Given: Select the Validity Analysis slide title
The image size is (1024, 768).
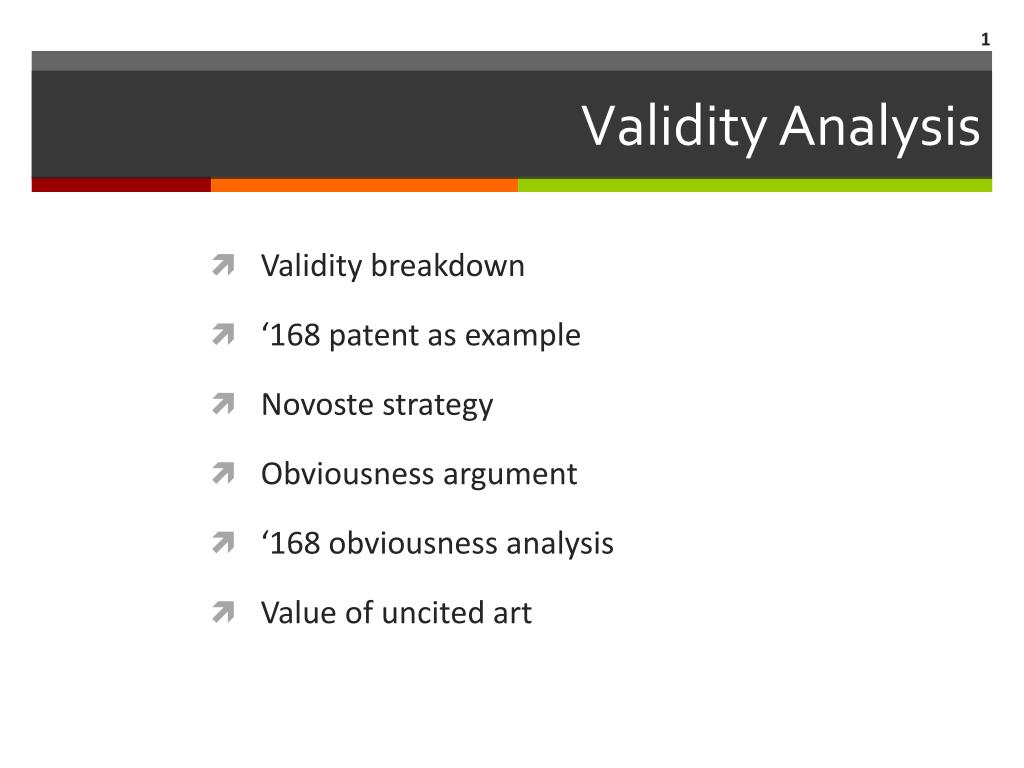Looking at the screenshot, I should [x=780, y=126].
